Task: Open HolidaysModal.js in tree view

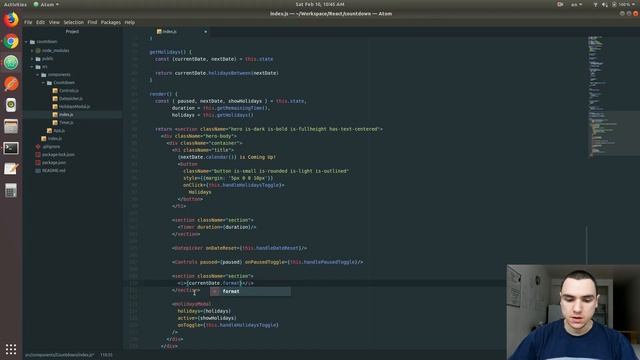Action: [x=74, y=107]
